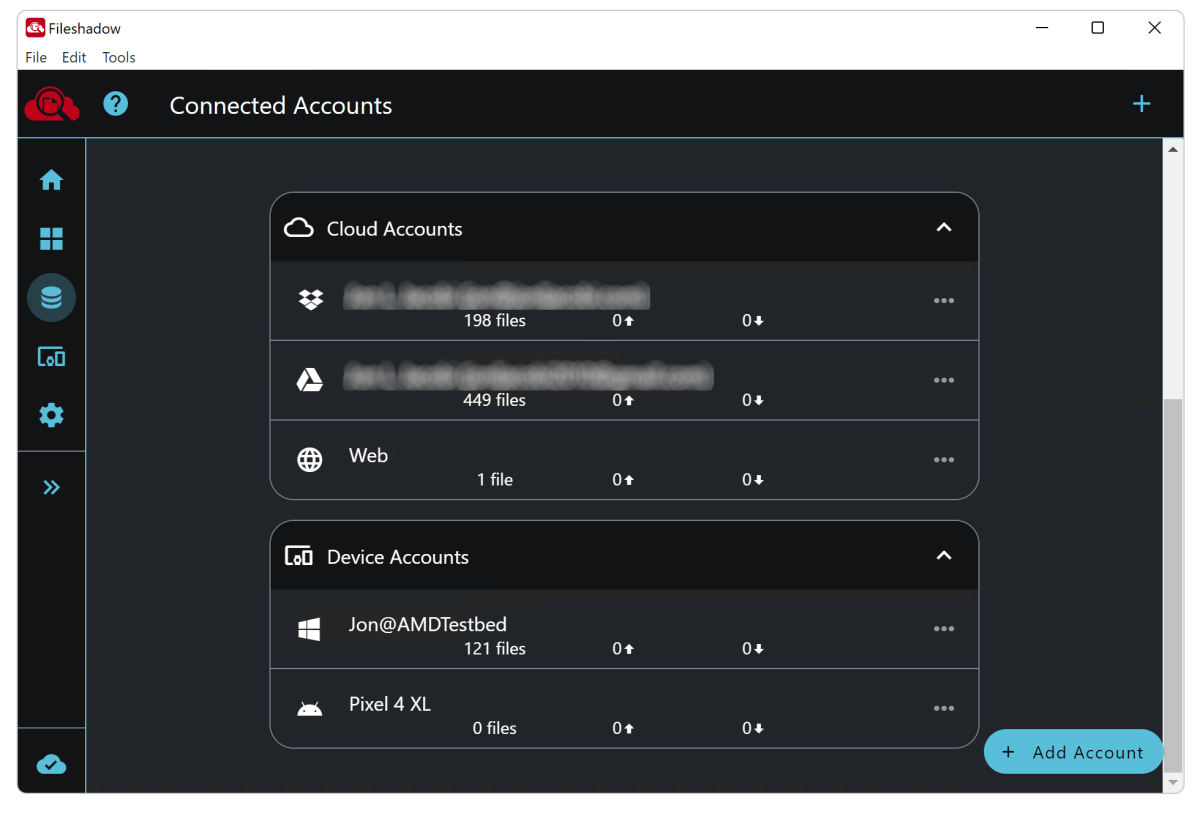Click the Device Accounts header icon

coord(299,556)
